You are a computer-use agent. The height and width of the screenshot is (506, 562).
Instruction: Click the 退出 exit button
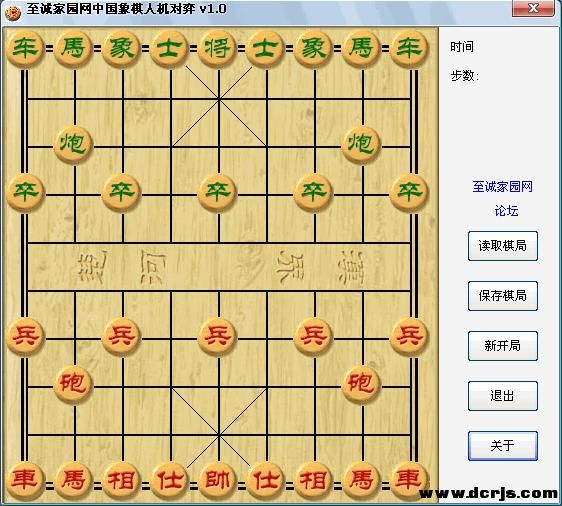pyautogui.click(x=503, y=396)
